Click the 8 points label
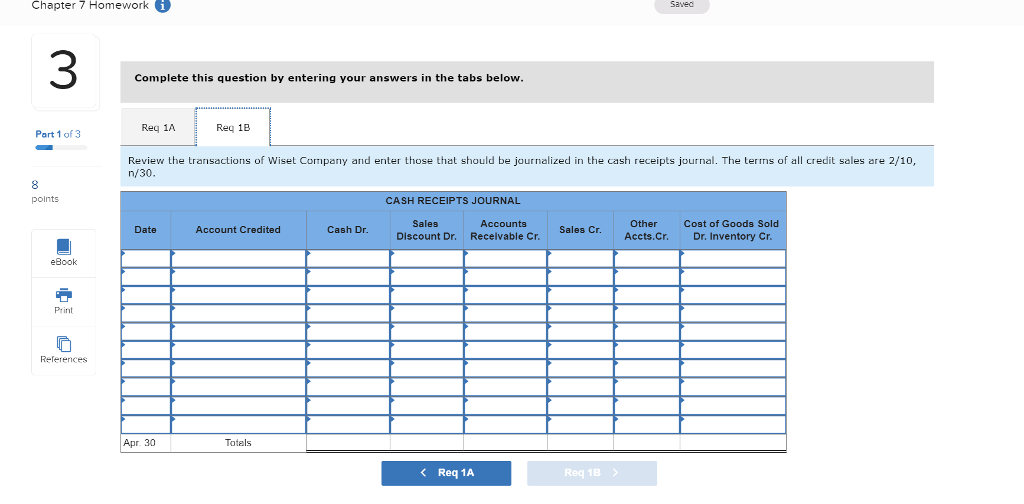The width and height of the screenshot is (1024, 504). [x=45, y=192]
